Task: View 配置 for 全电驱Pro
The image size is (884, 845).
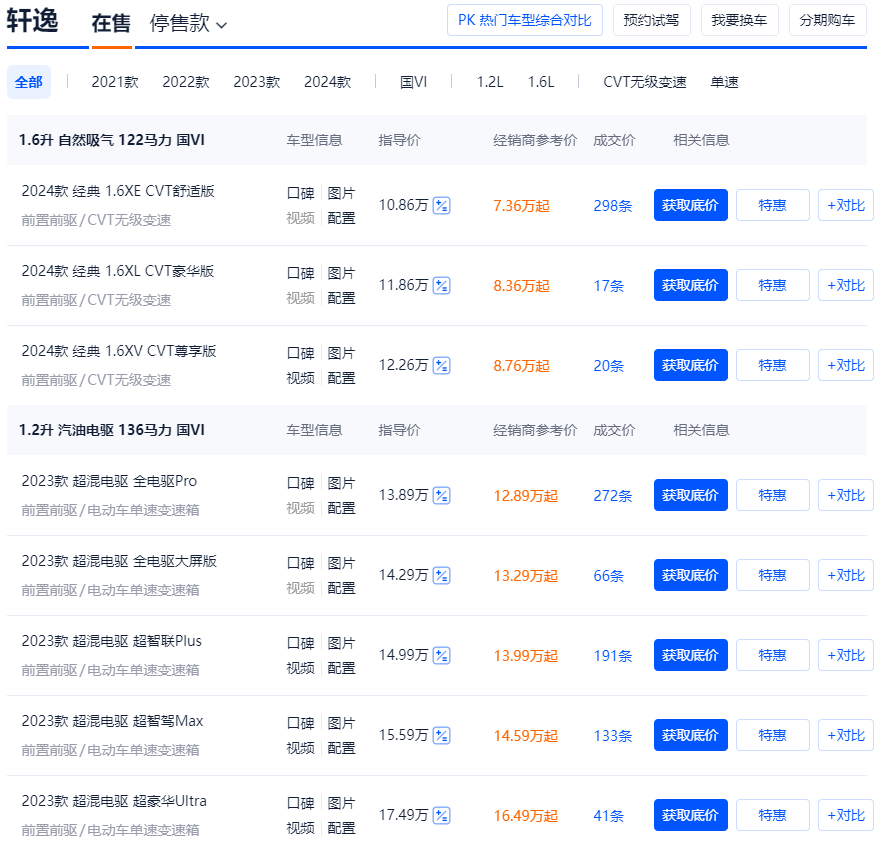Action: pyautogui.click(x=341, y=508)
